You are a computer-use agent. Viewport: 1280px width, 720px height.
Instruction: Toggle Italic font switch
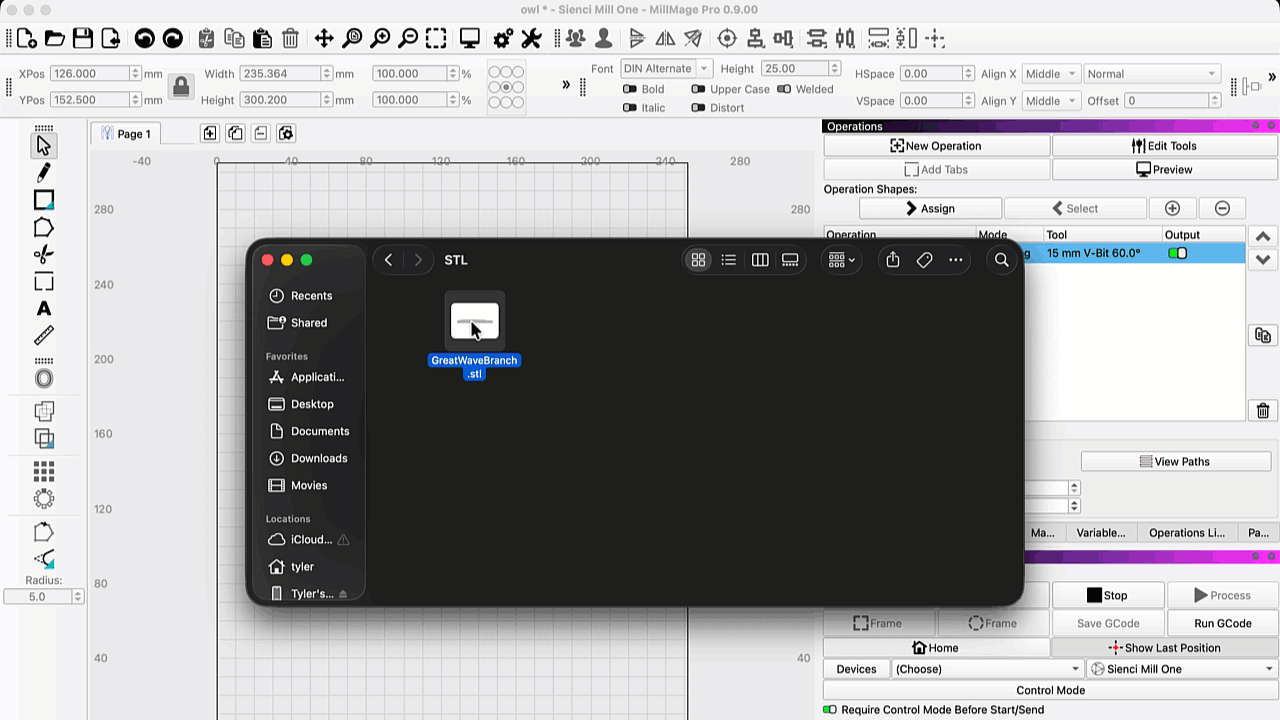point(629,108)
